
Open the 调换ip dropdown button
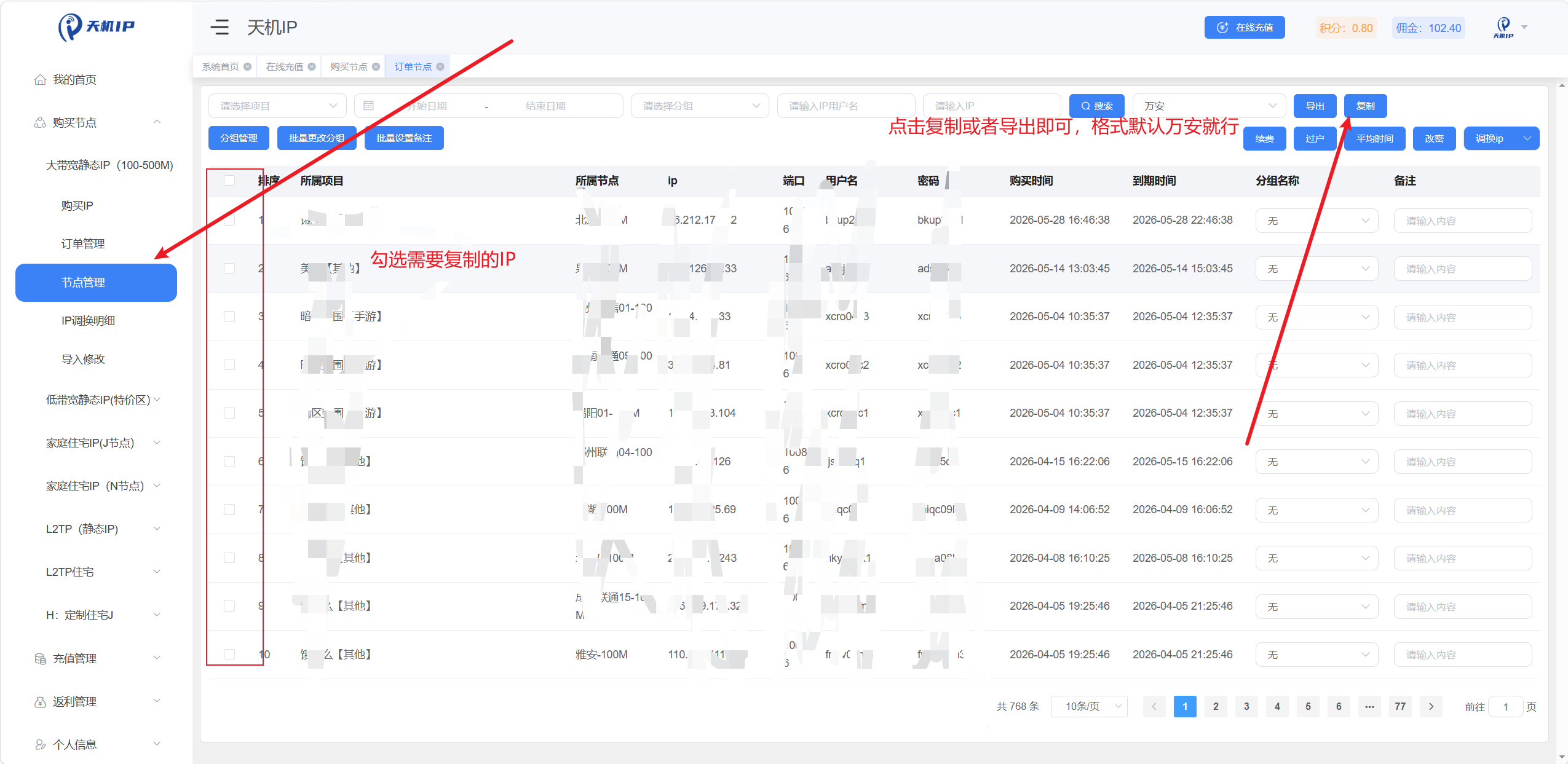click(x=1501, y=138)
